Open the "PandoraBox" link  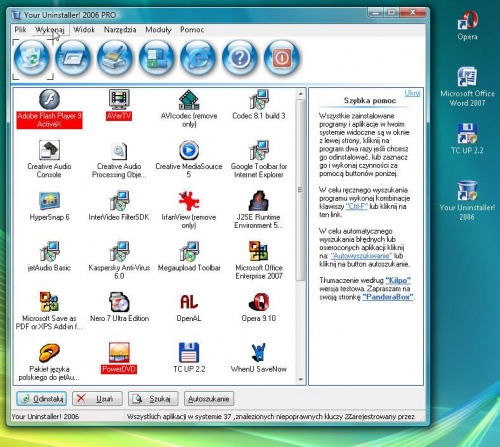click(x=388, y=297)
